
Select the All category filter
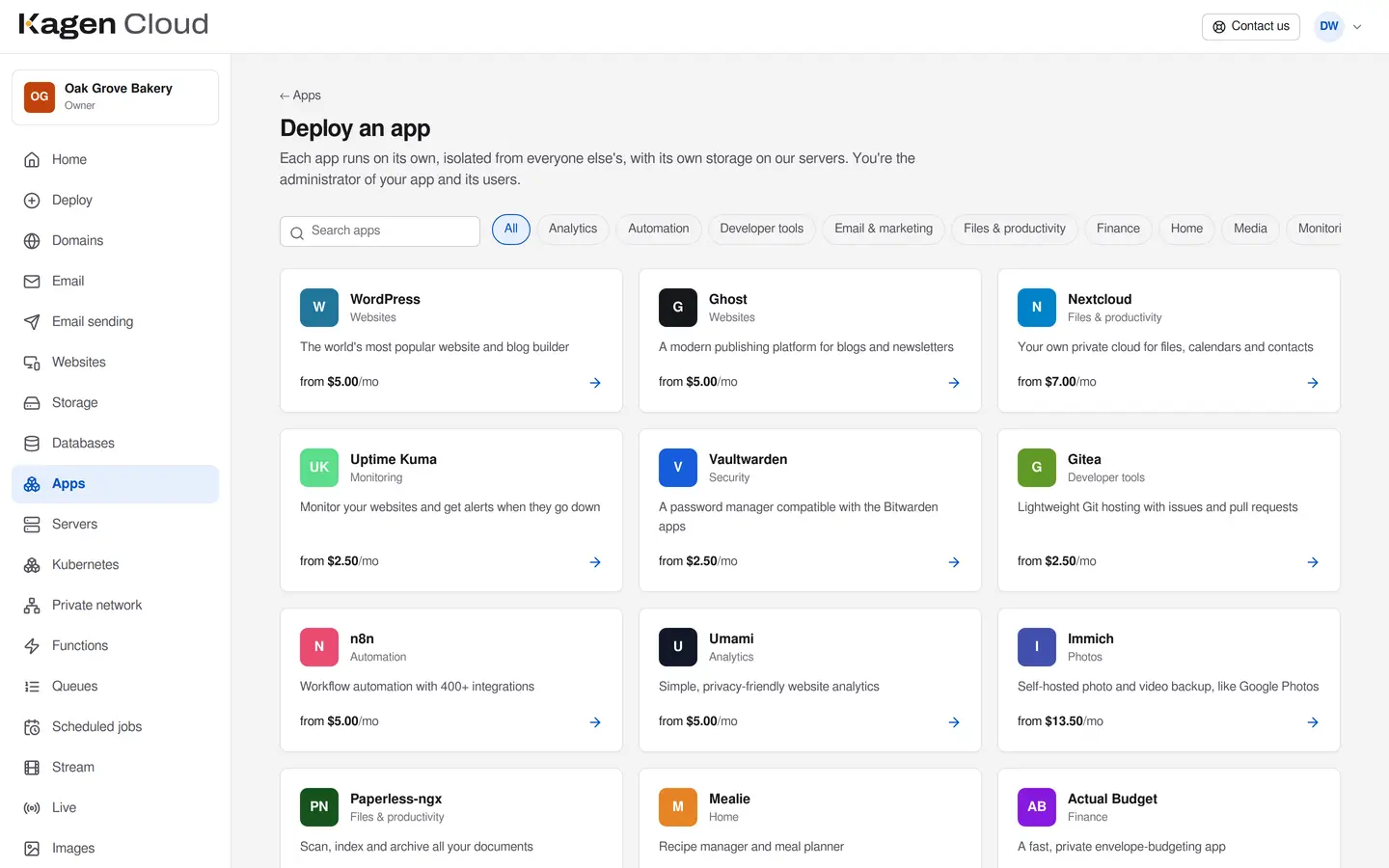click(511, 230)
